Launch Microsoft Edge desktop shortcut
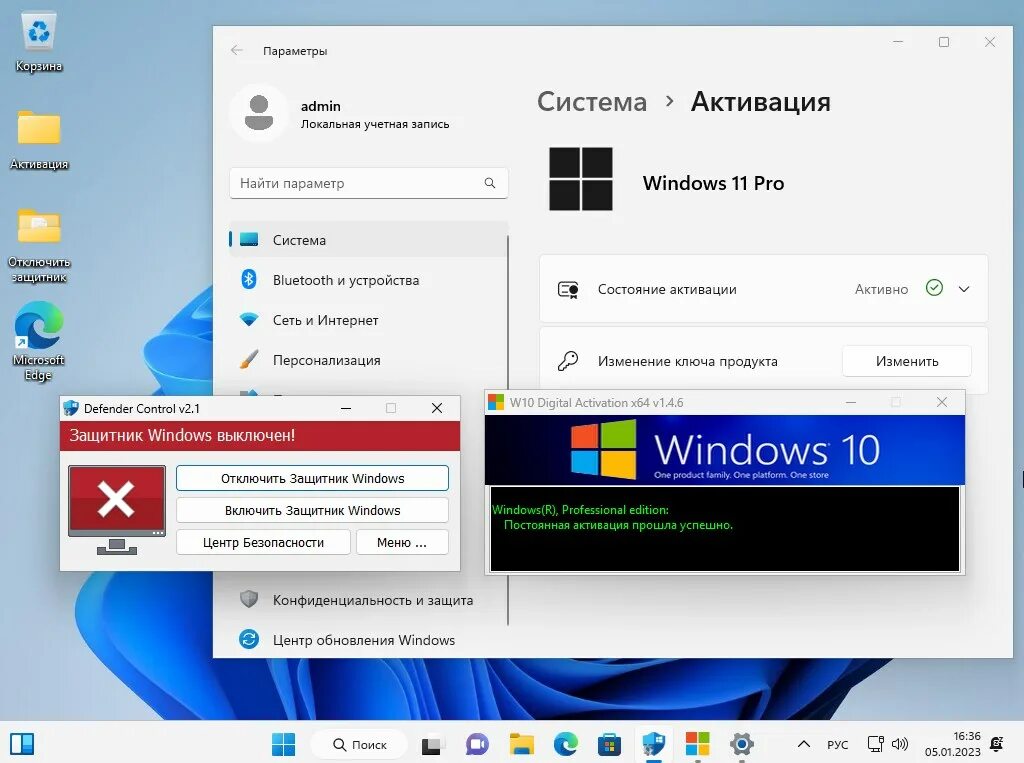Screen dimensions: 1024x763 click(39, 341)
